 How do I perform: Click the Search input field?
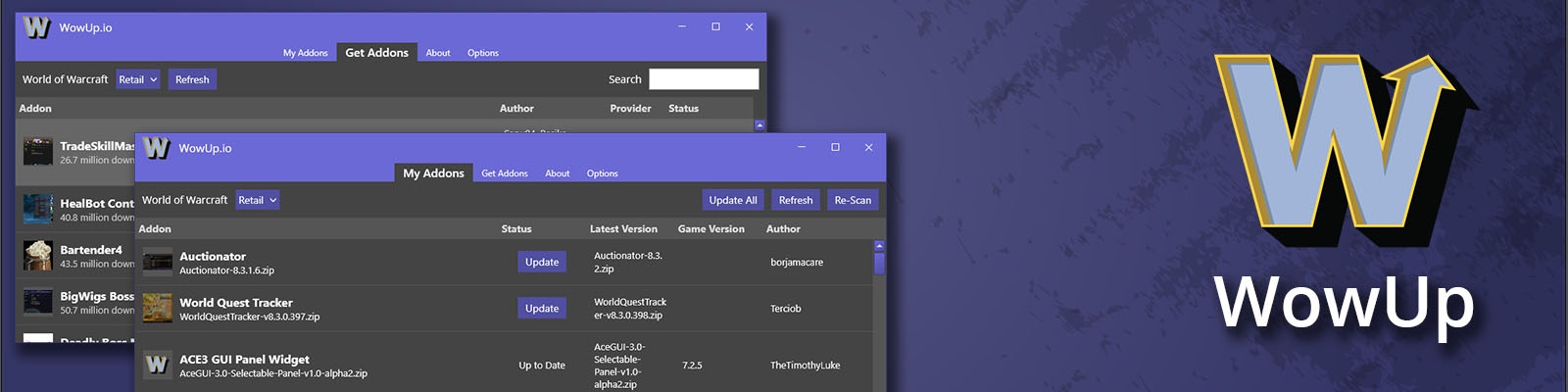(x=704, y=79)
